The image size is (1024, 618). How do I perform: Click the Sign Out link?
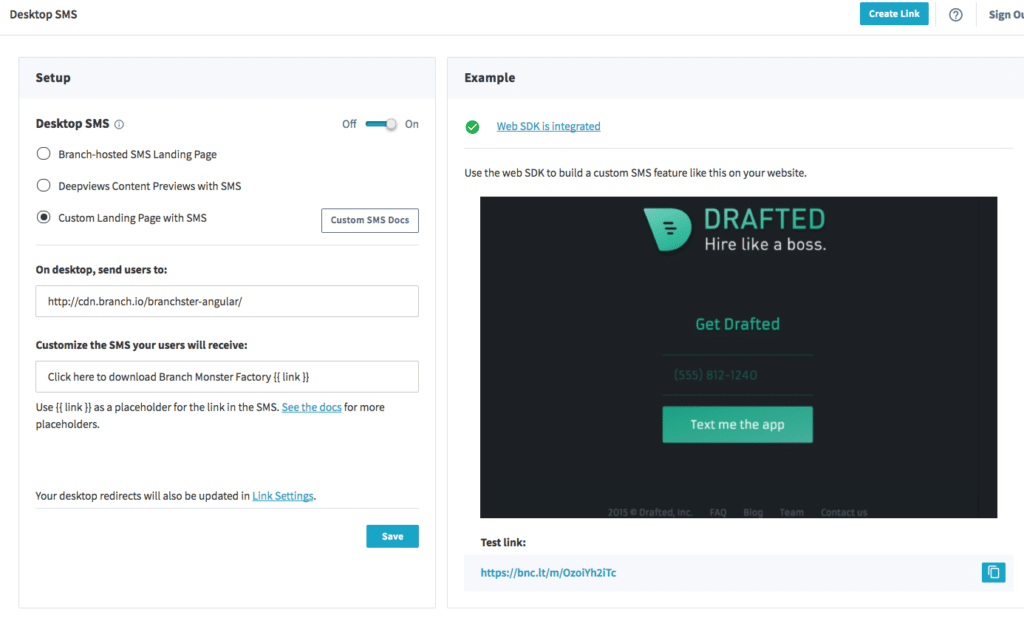1005,15
